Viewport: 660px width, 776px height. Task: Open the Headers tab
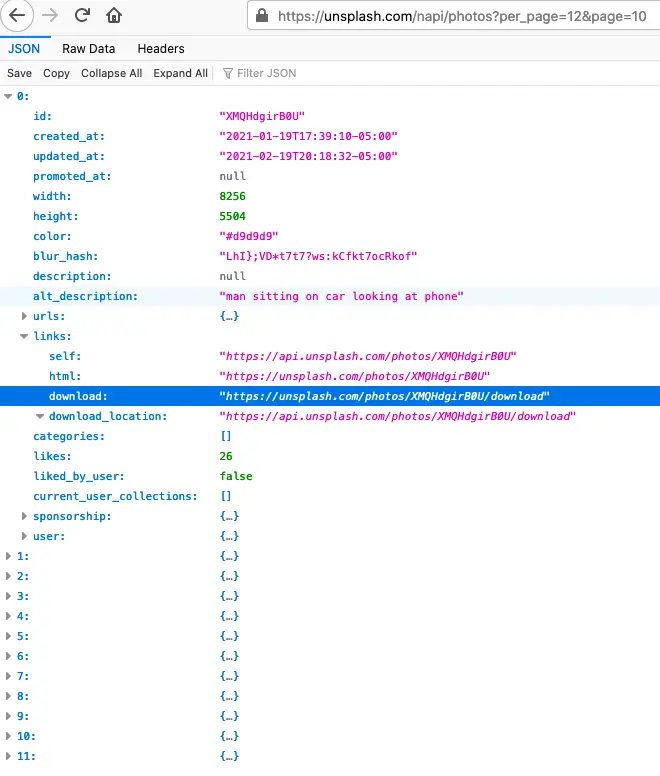tap(161, 48)
